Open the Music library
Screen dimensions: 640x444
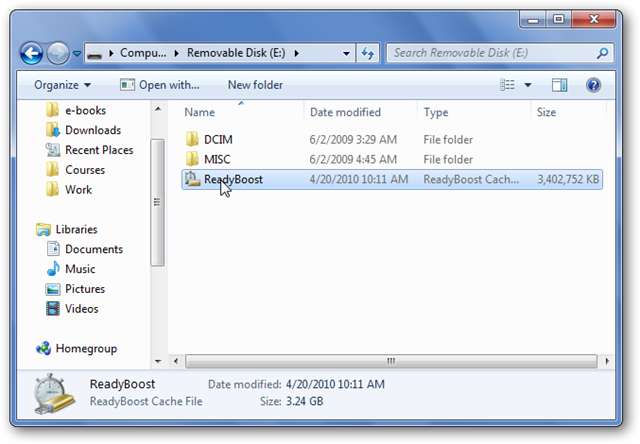[80, 269]
